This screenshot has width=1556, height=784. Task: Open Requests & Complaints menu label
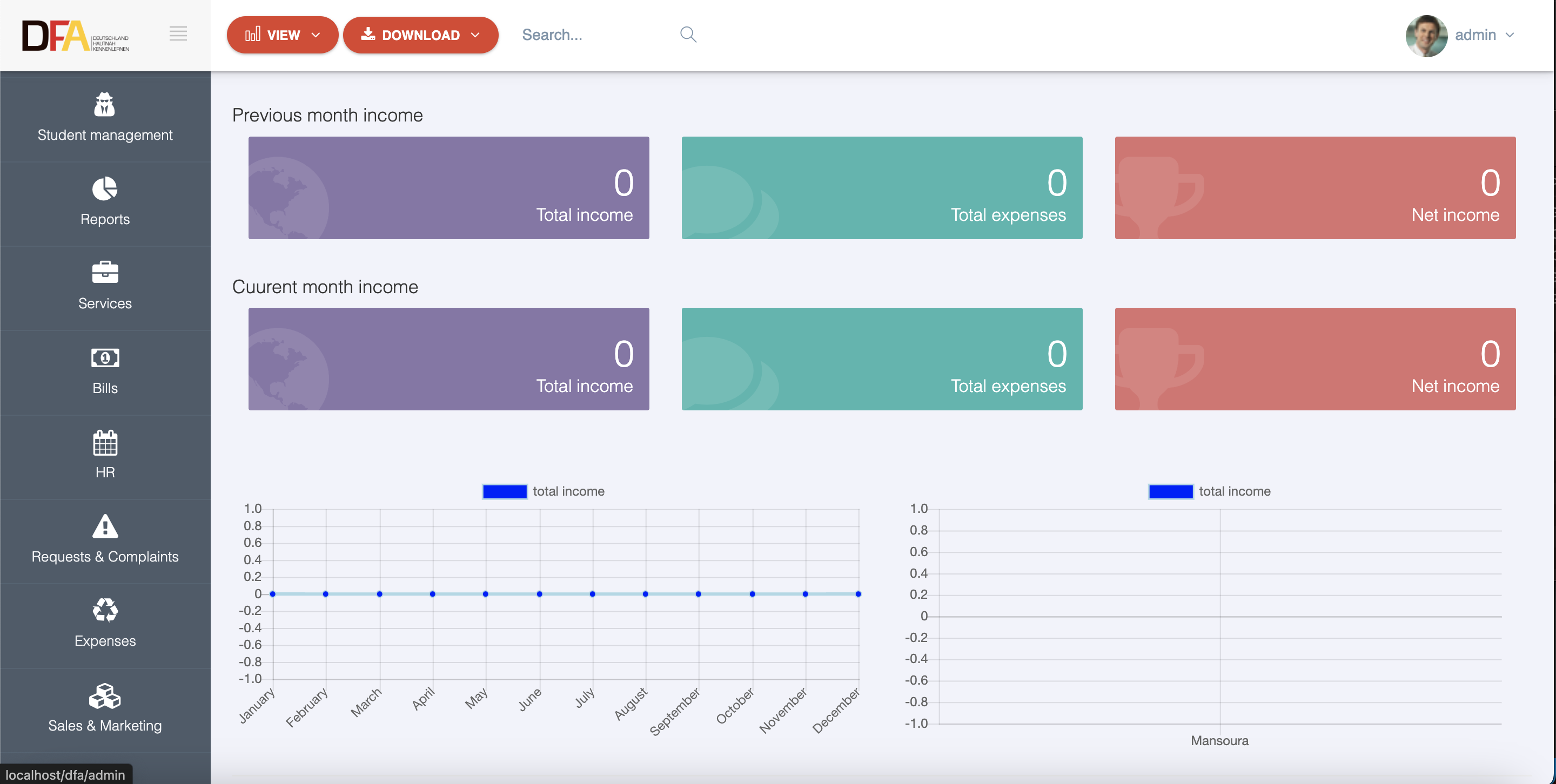[105, 557]
